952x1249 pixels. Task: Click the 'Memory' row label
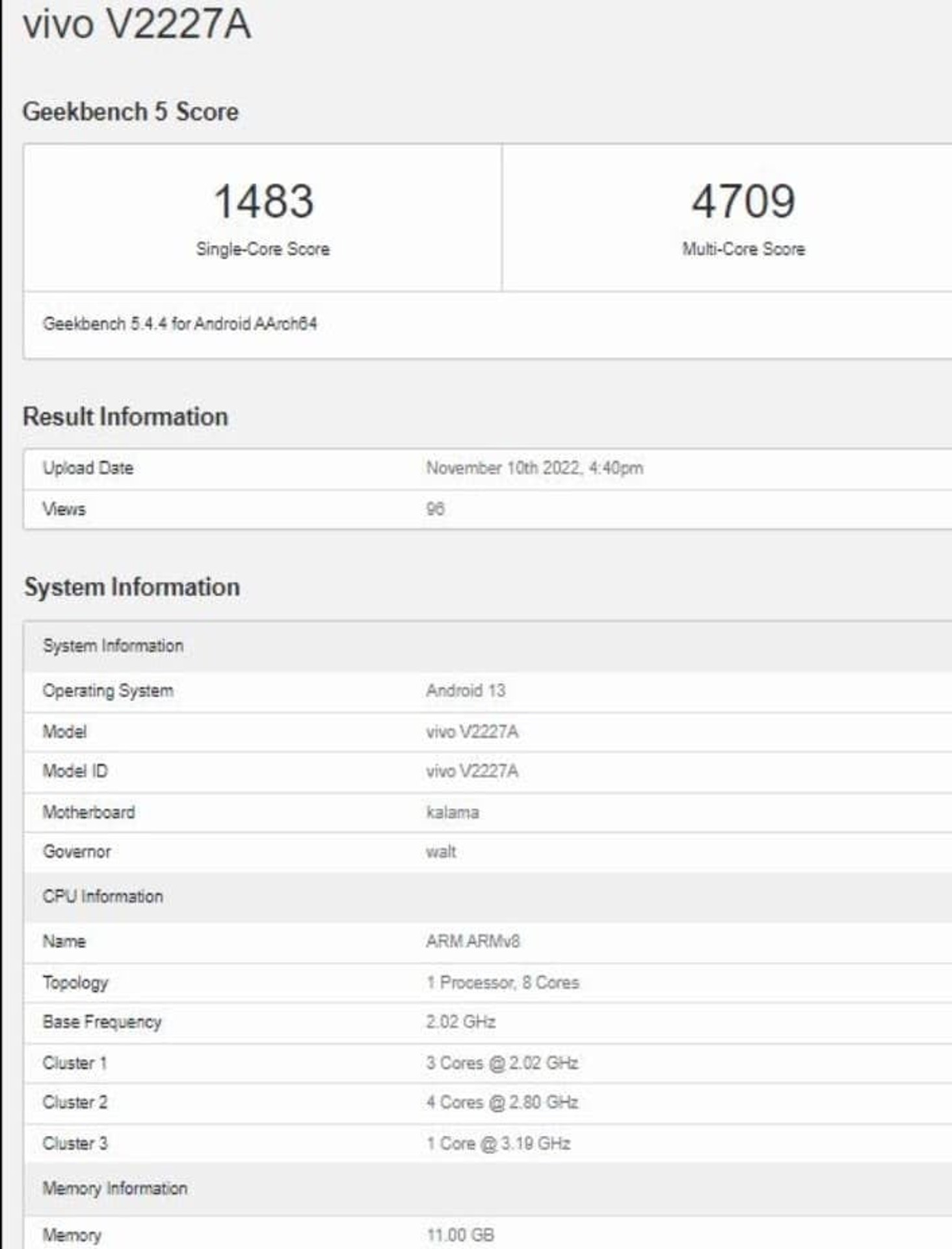click(72, 1235)
